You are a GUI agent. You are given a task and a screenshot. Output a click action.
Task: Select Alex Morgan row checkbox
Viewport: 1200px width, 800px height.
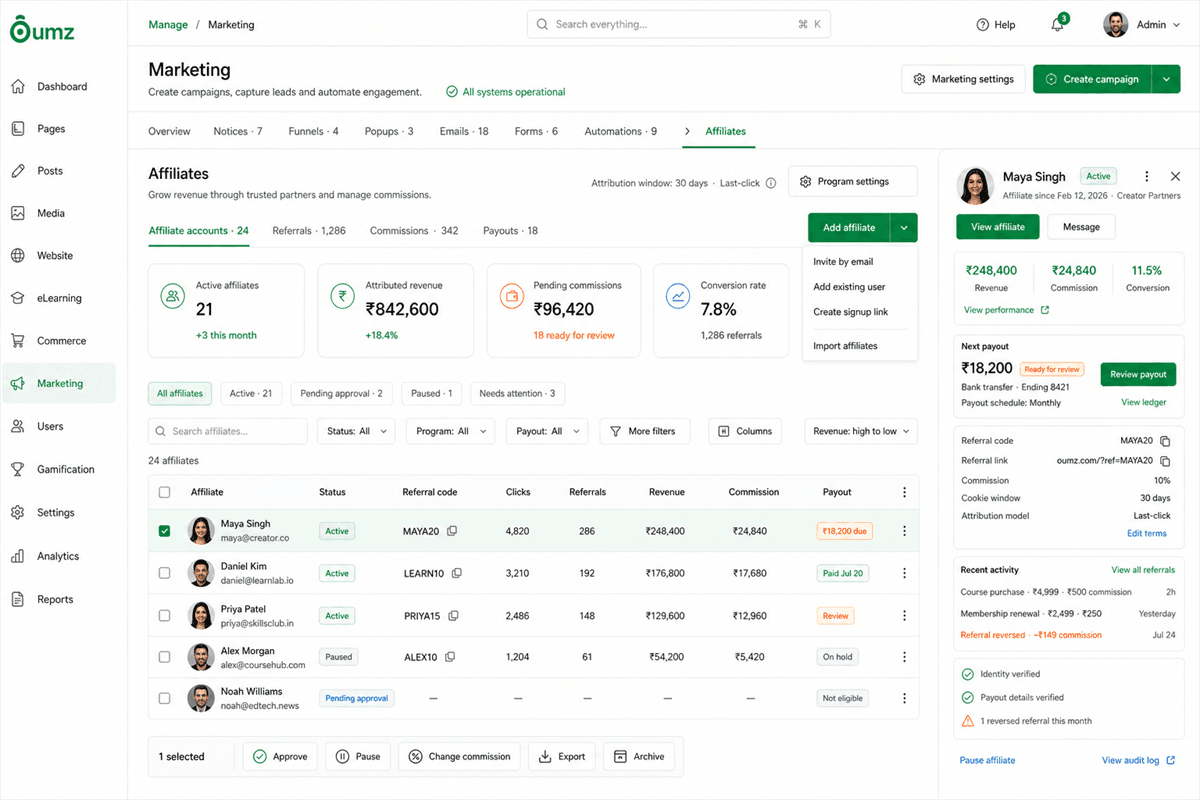click(x=165, y=657)
